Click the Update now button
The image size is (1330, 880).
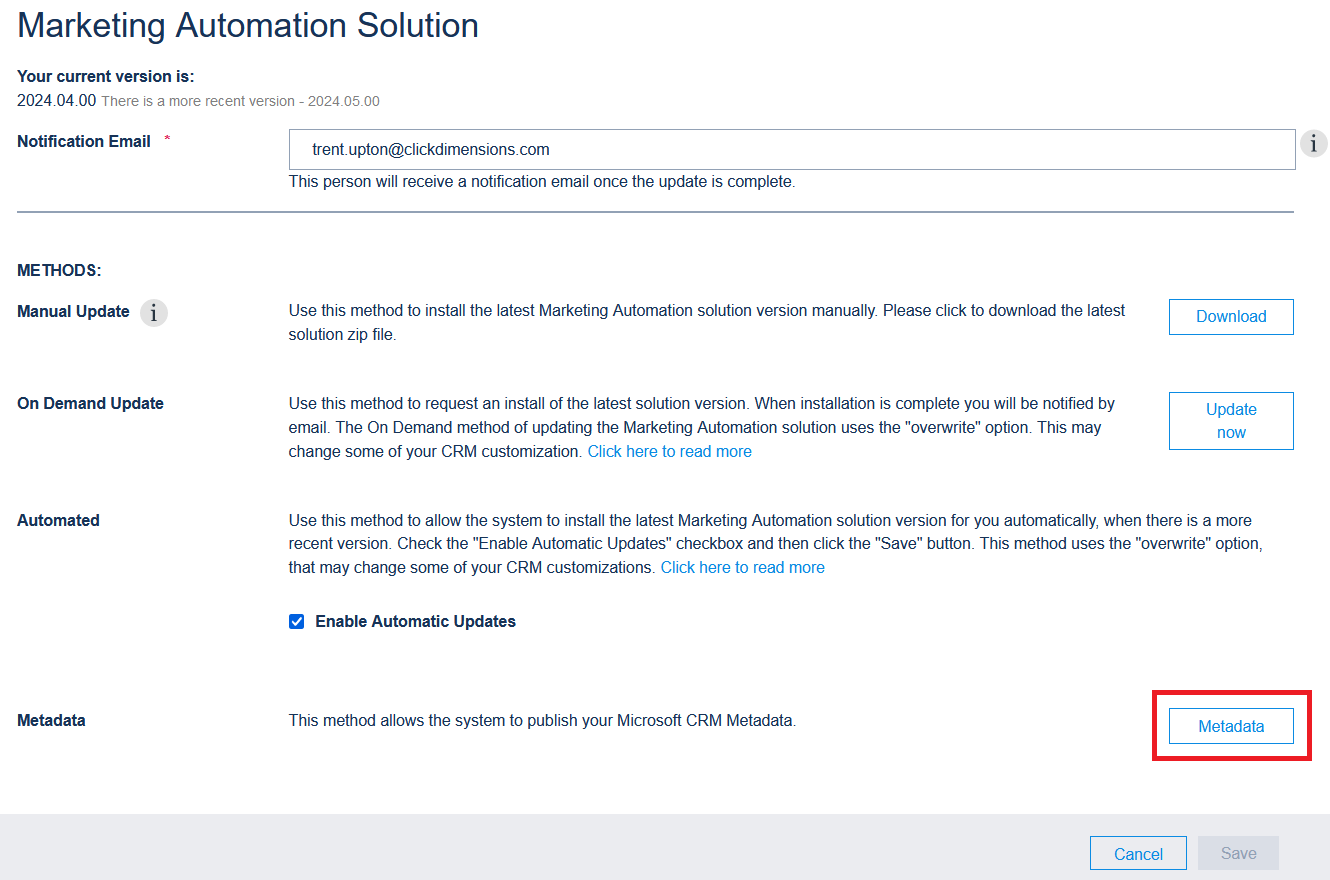click(x=1231, y=421)
